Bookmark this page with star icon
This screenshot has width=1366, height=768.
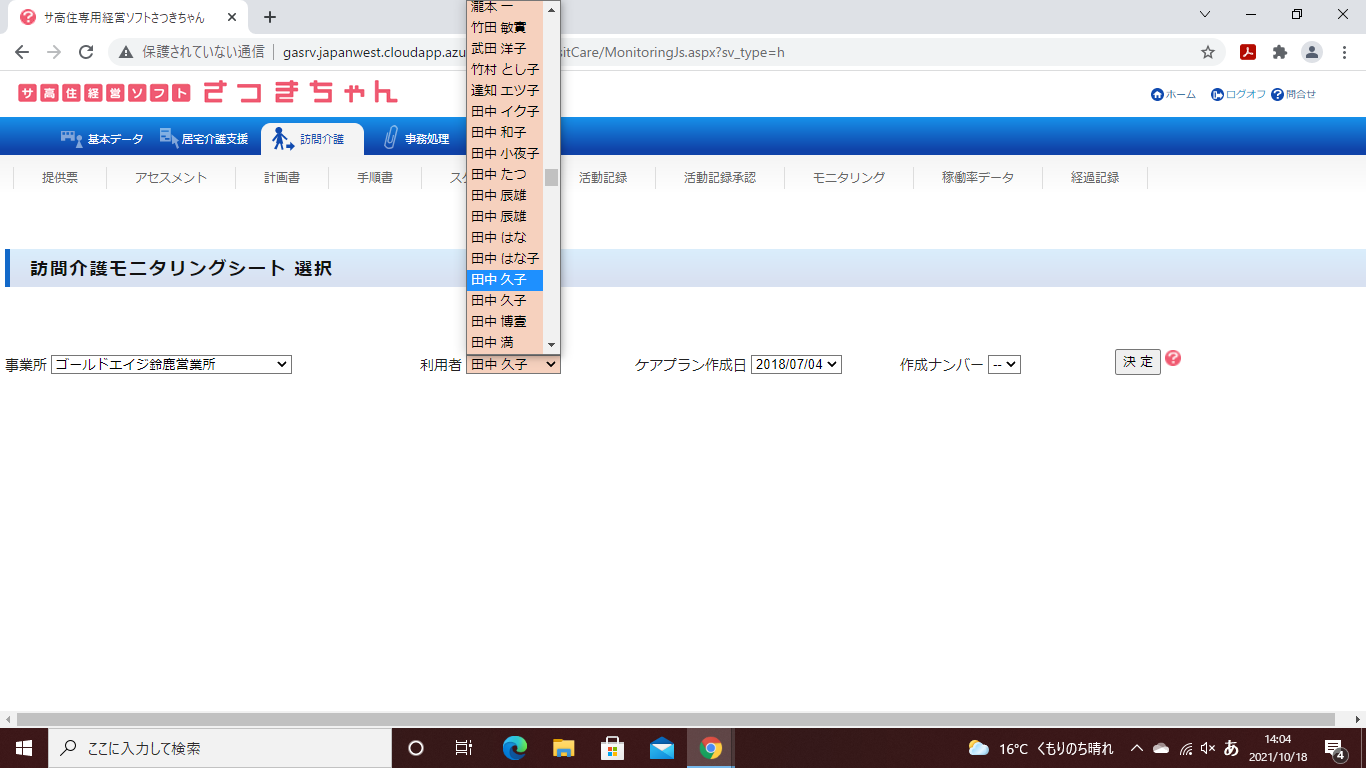tap(1208, 52)
